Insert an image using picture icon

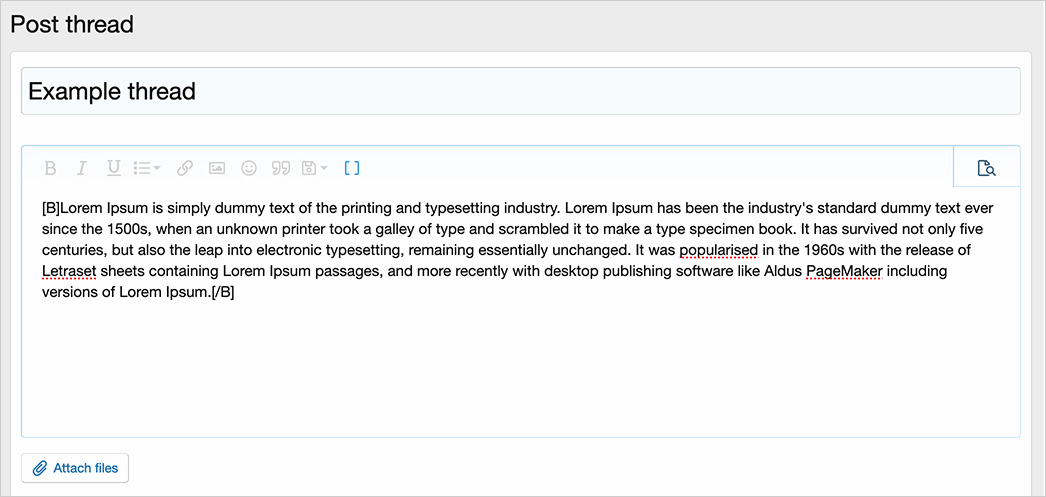(217, 168)
